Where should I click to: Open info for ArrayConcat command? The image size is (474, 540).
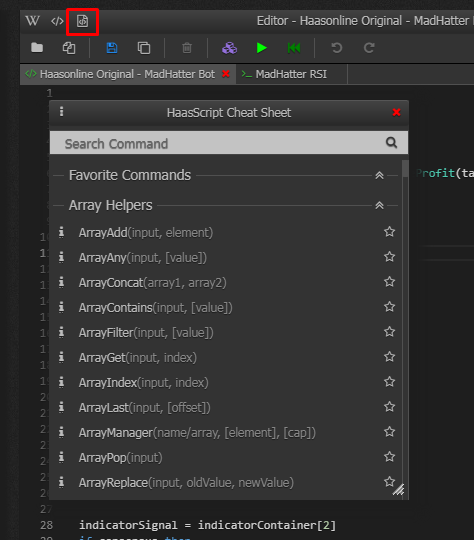pyautogui.click(x=61, y=282)
